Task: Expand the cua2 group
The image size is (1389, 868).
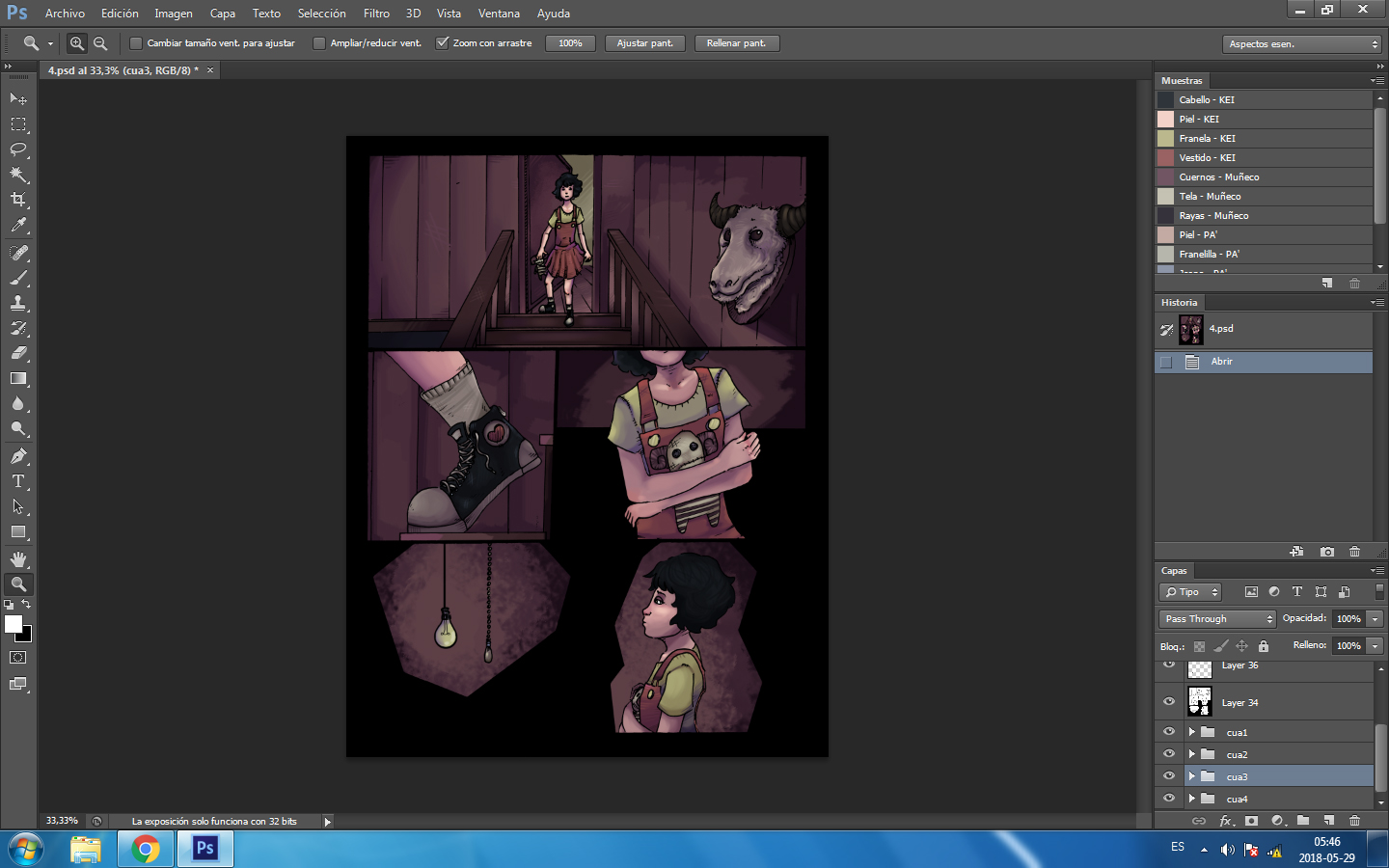Action: (1192, 754)
